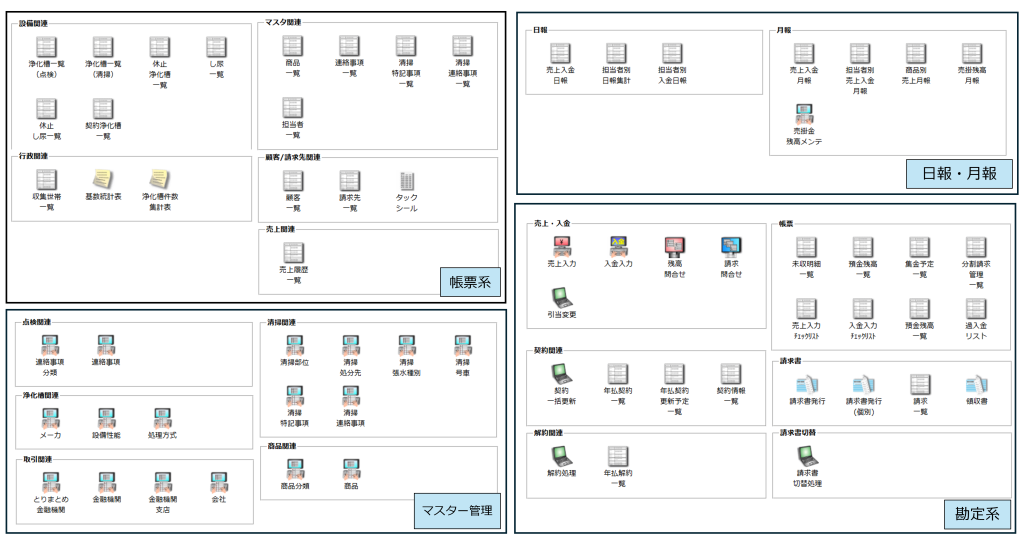This screenshot has height=545, width=1024.
Task: Open 清掃号車 master icon
Action: coord(463,345)
